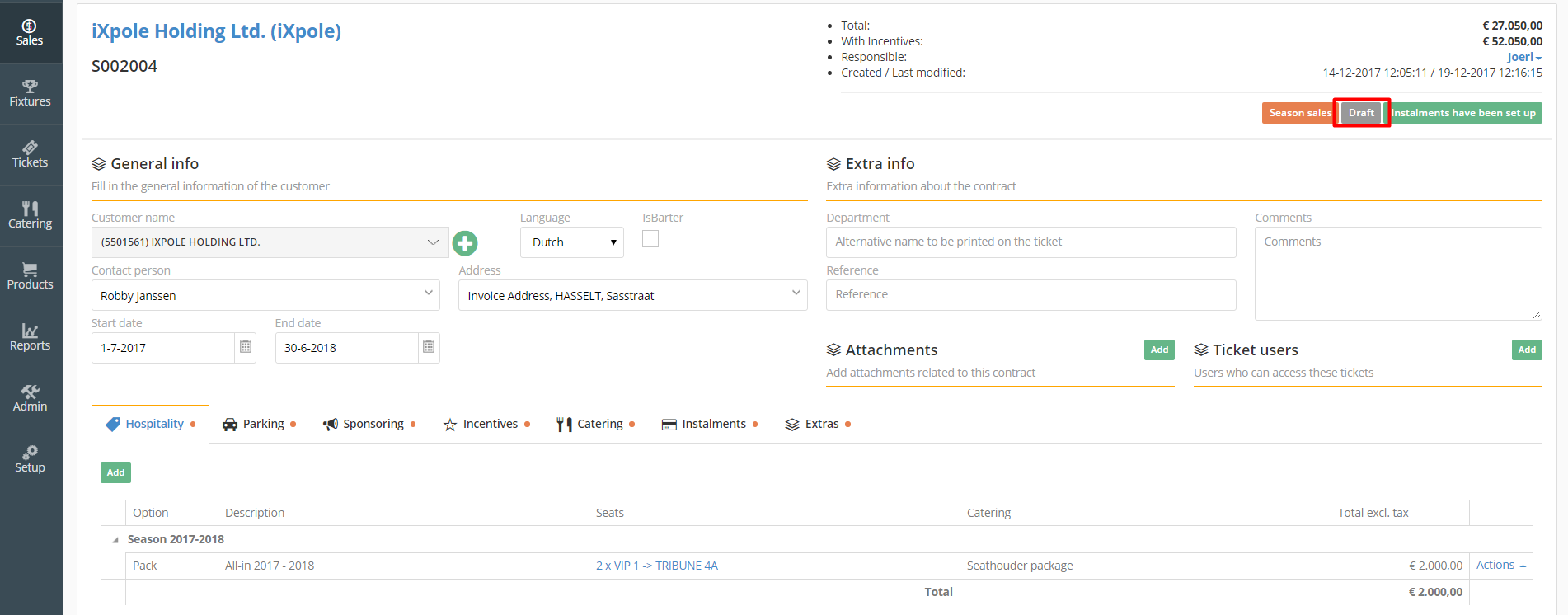Toggle the IsBarter checkbox

pyautogui.click(x=650, y=239)
